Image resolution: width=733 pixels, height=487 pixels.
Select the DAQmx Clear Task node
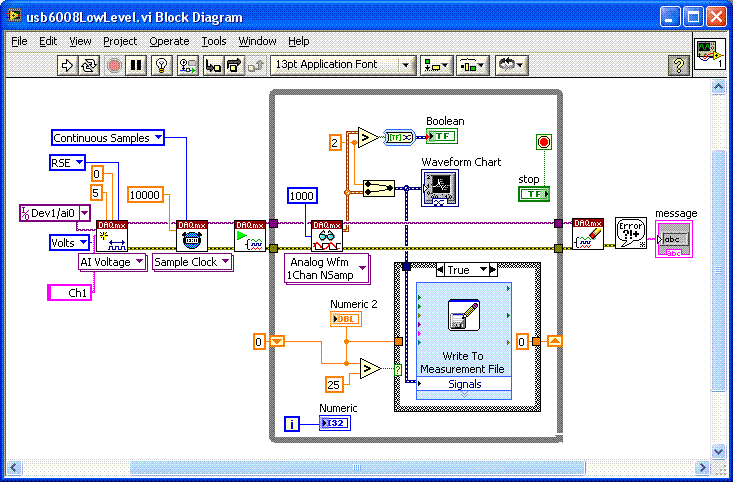[588, 234]
